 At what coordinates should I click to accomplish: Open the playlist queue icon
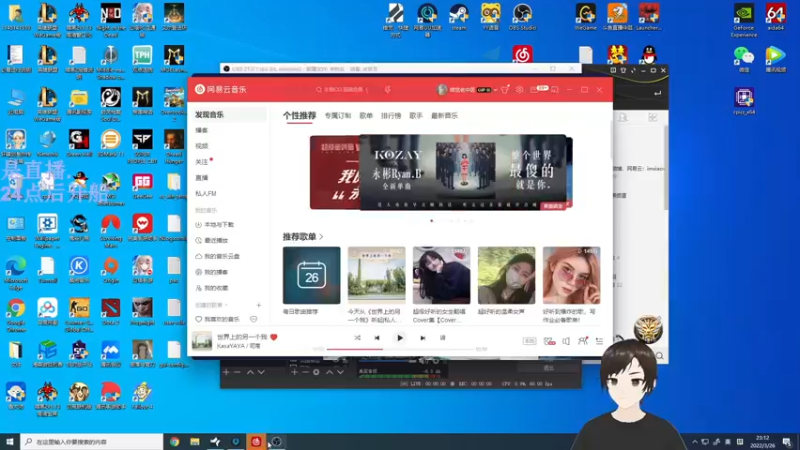tap(599, 341)
